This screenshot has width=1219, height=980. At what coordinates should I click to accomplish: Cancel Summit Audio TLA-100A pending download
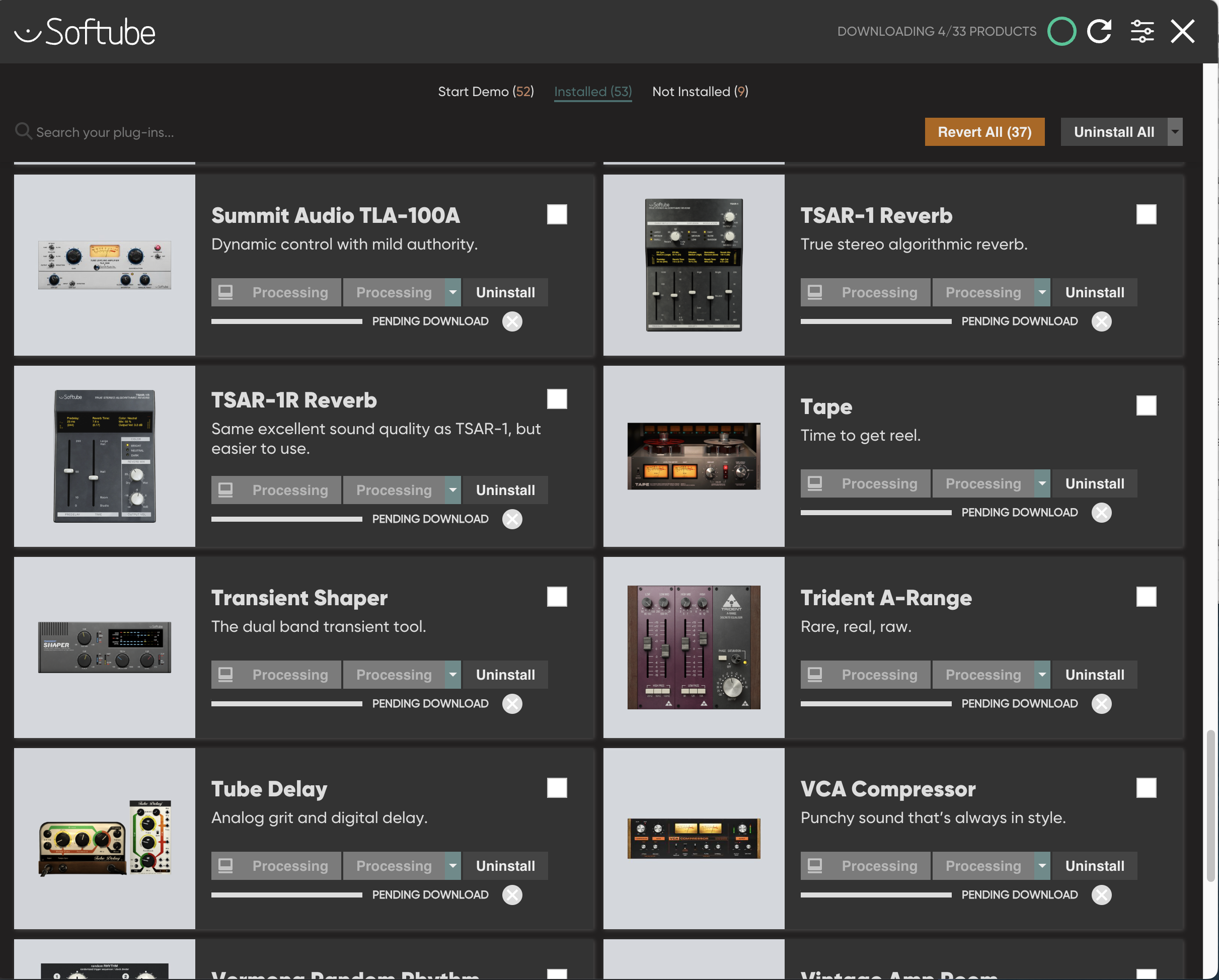(512, 321)
